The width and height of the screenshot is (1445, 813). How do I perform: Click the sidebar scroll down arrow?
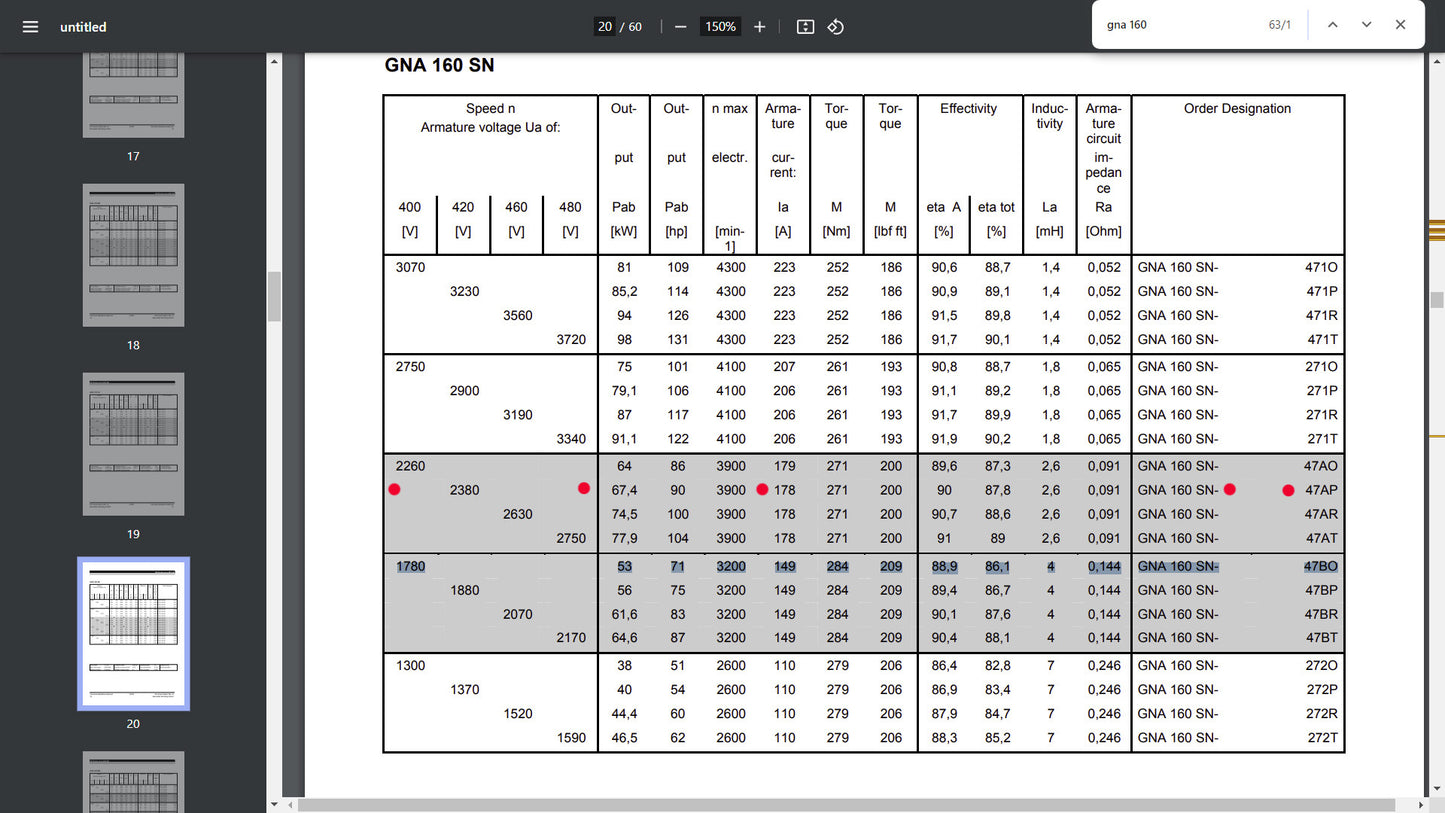274,803
